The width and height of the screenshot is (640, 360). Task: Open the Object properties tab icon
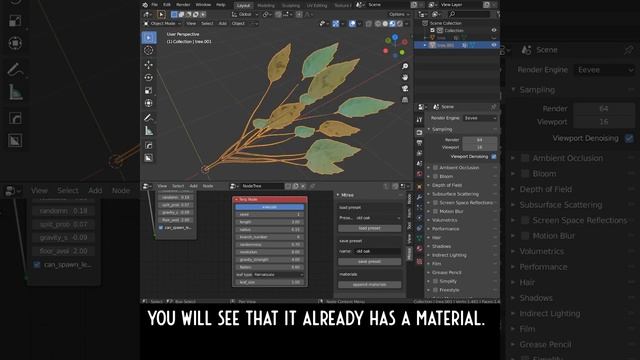[x=419, y=187]
